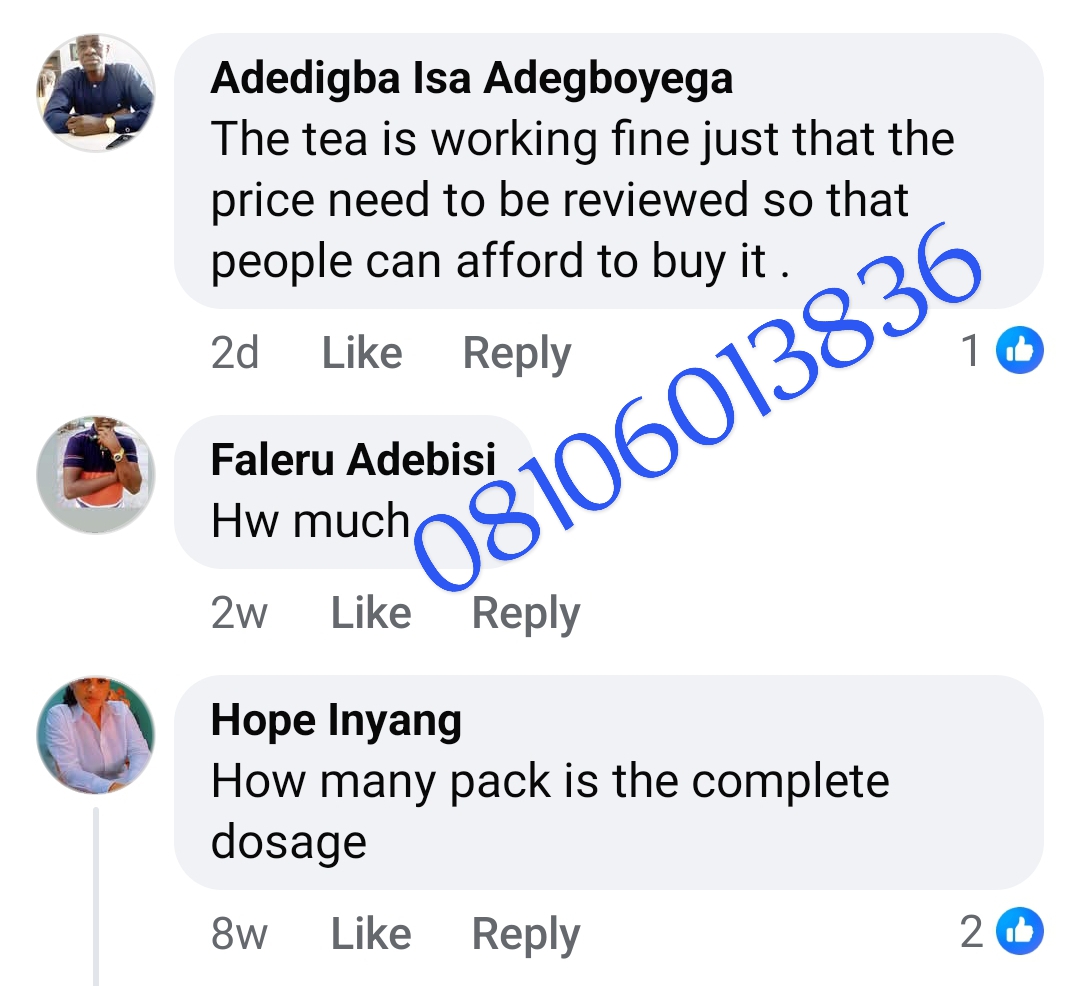Reply to Hope Inyang's comment
Viewport: 1080px width, 986px height.
point(526,934)
